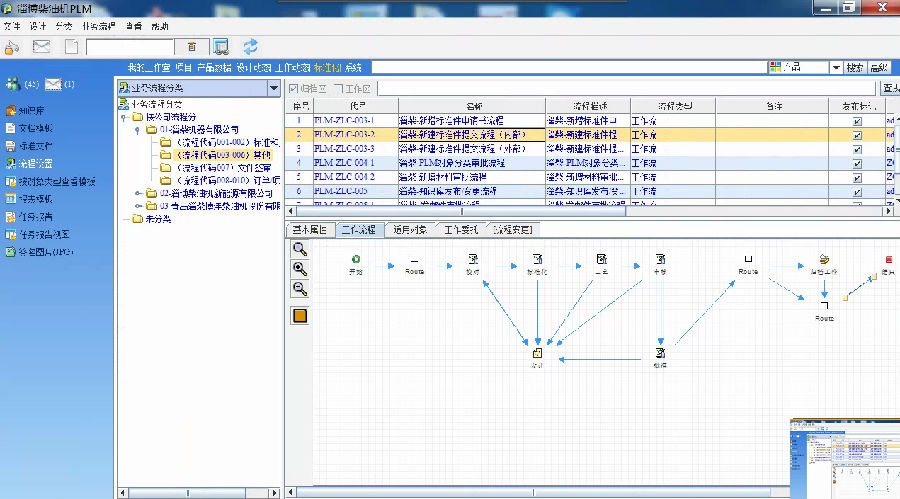The image size is (900, 499).
Task: Toggle the checkbox in row PLM-ZLC-003-1
Action: pos(856,120)
